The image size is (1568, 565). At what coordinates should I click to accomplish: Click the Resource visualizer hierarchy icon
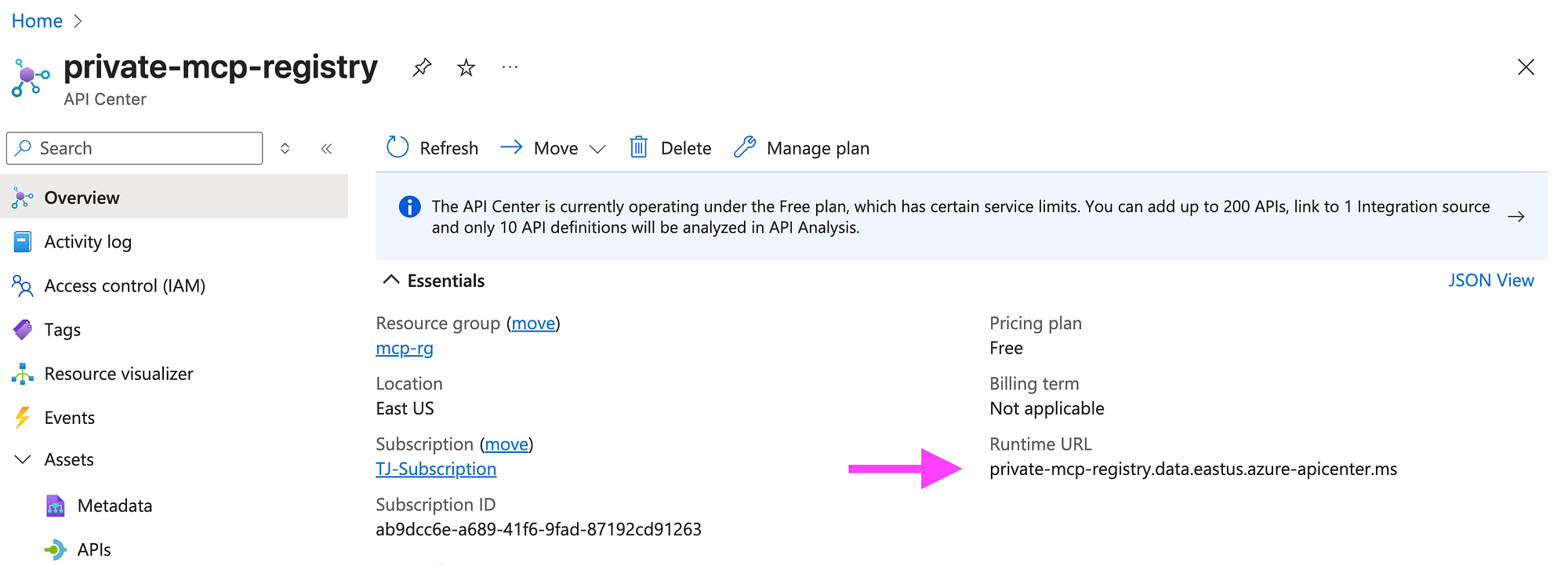(x=23, y=374)
